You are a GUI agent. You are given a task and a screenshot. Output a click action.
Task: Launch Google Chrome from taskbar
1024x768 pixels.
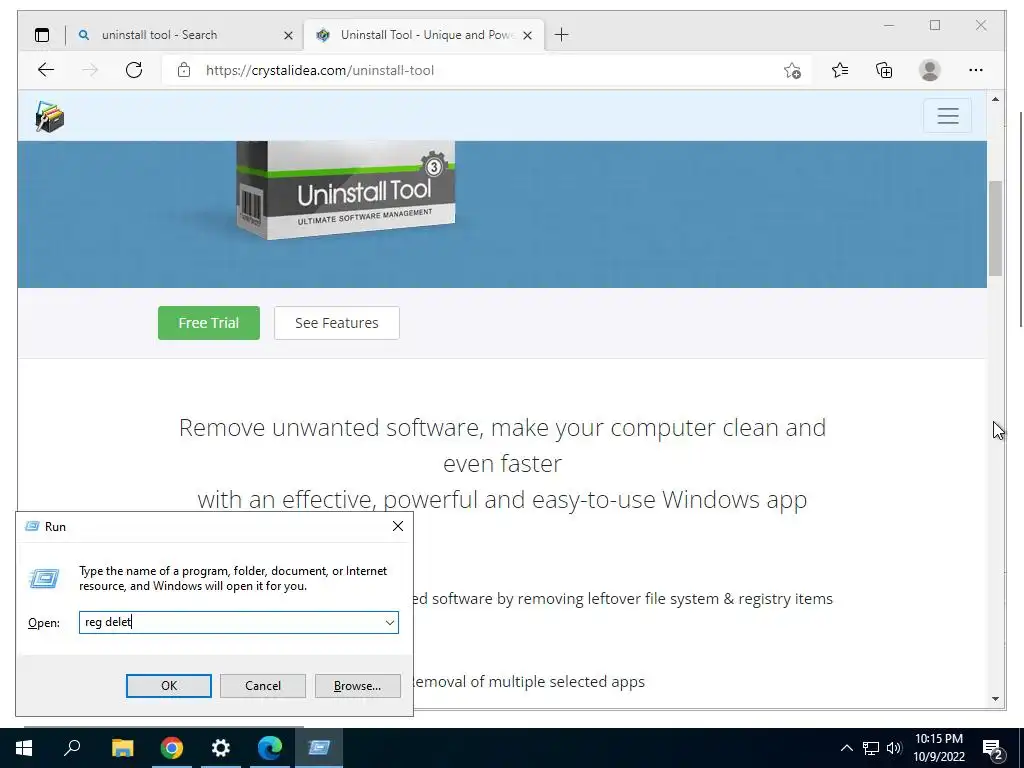pos(172,748)
